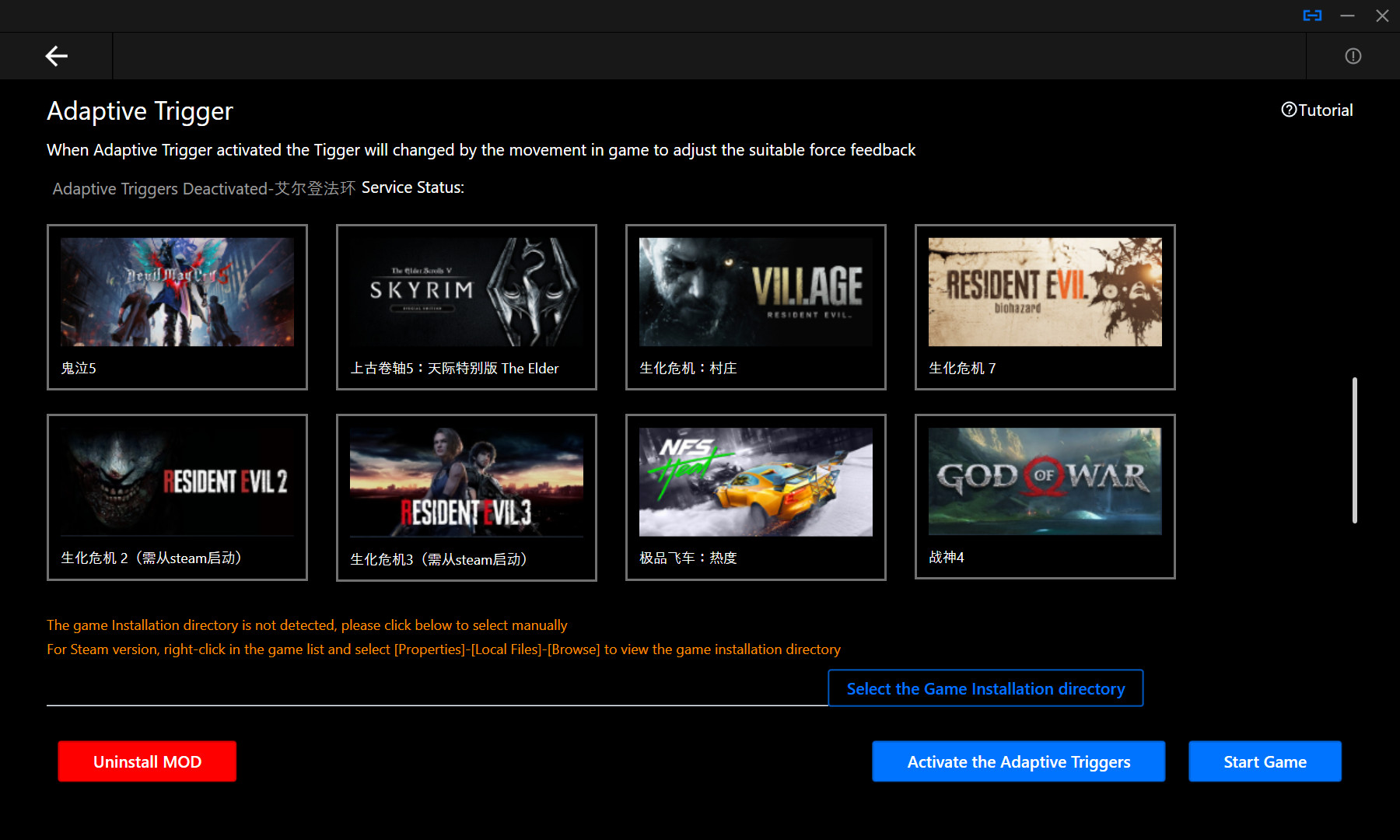Click Select the Game Installation directory
This screenshot has height=840, width=1400.
[x=985, y=688]
